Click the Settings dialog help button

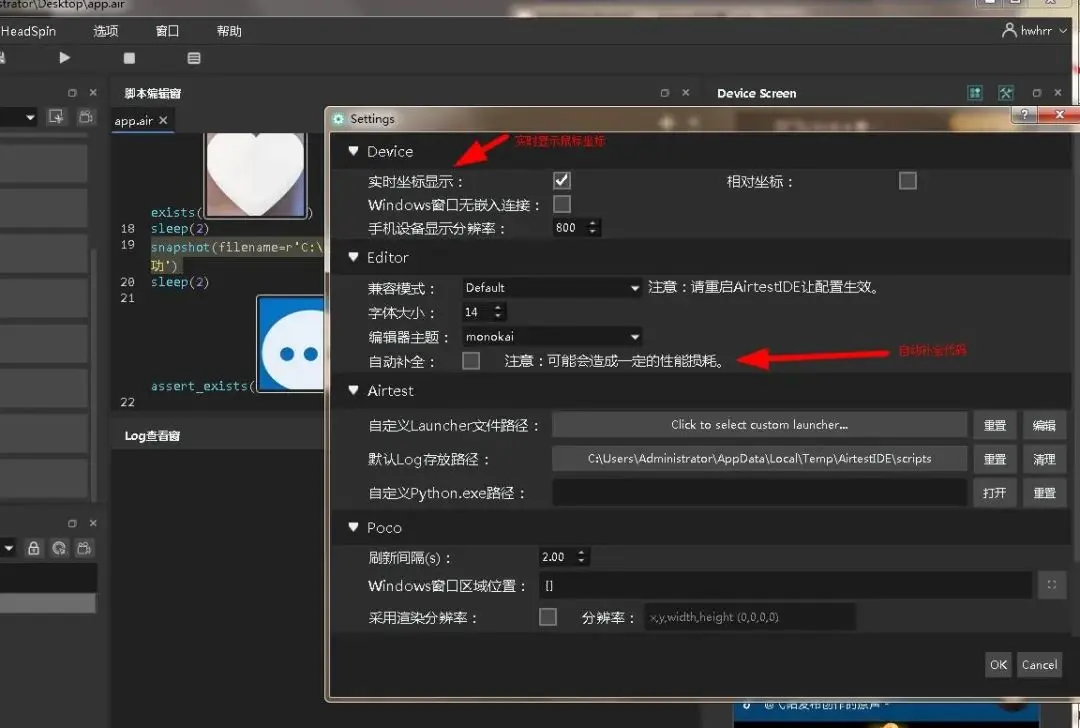pyautogui.click(x=1024, y=114)
